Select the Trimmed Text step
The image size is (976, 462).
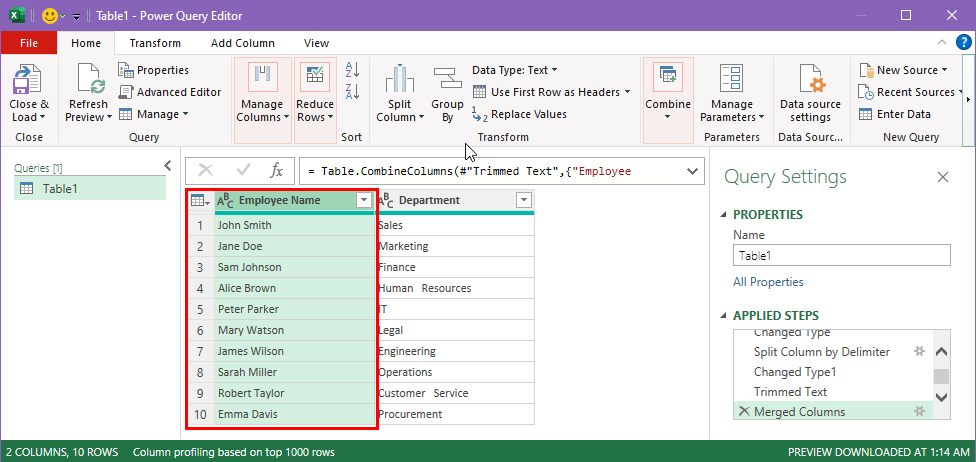pos(833,392)
